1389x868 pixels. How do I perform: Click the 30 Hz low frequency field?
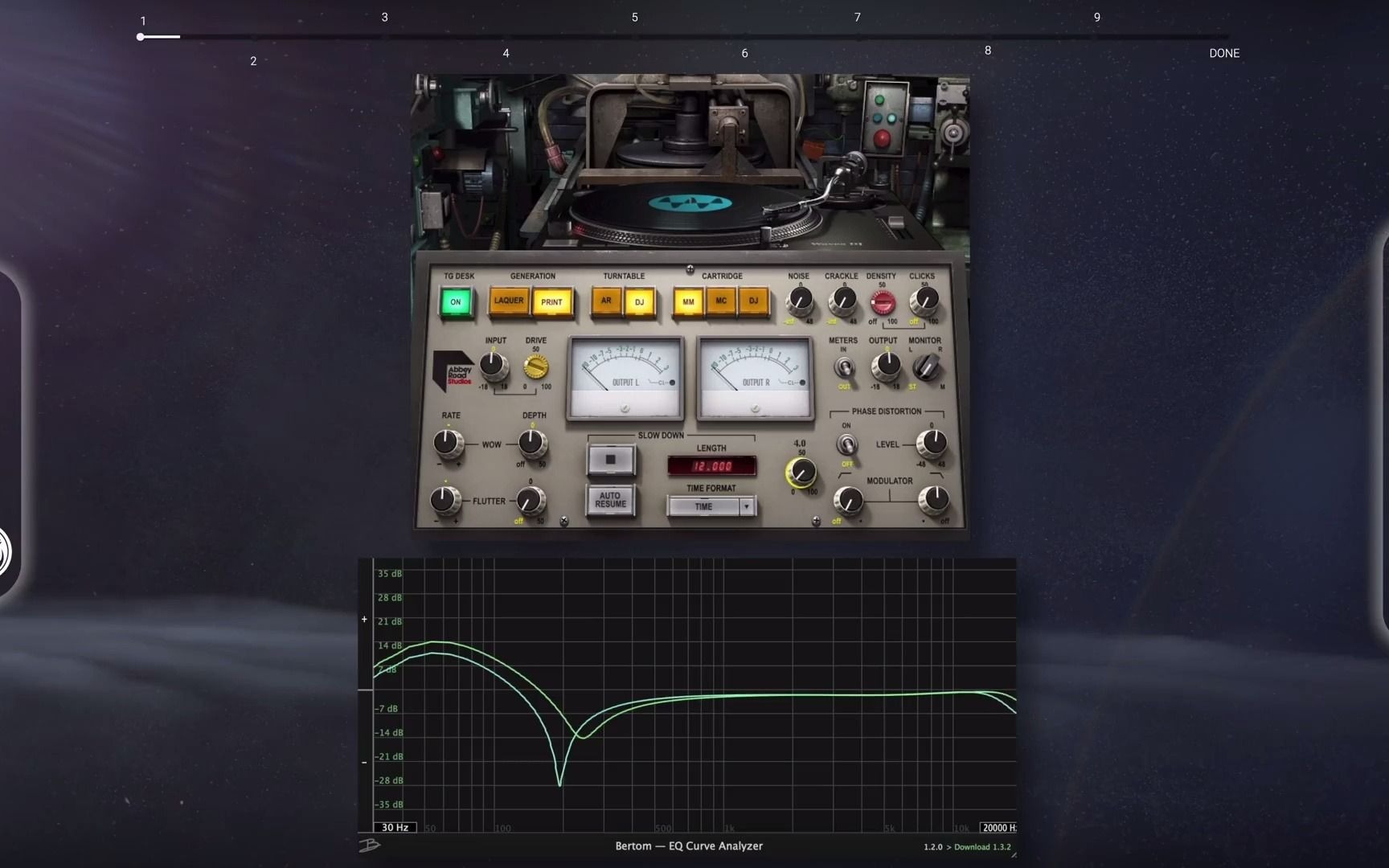pyautogui.click(x=395, y=827)
